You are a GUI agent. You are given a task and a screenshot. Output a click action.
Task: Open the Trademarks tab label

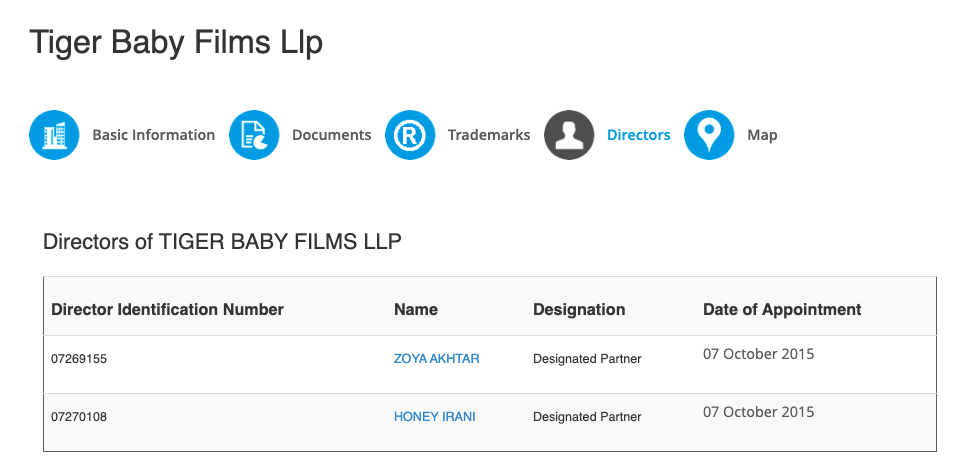(489, 135)
